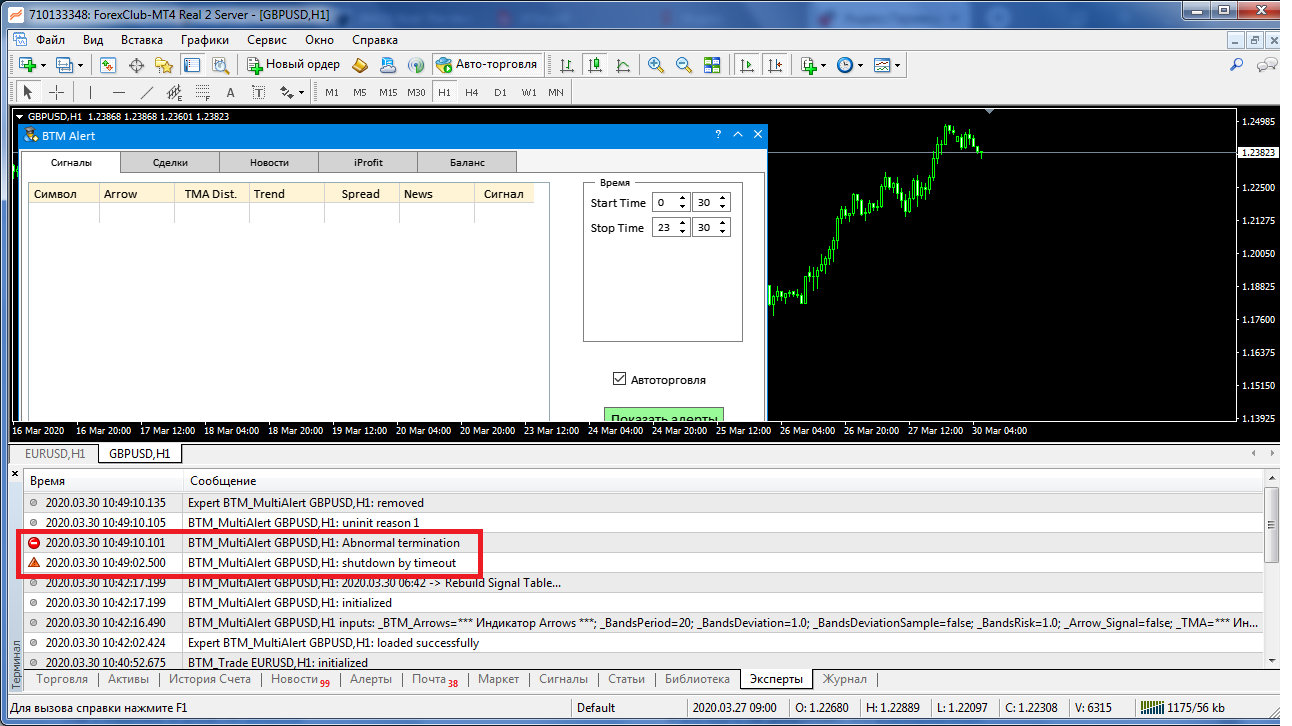Click the BTM Alert help question mark
1292x726 pixels.
pyautogui.click(x=718, y=135)
